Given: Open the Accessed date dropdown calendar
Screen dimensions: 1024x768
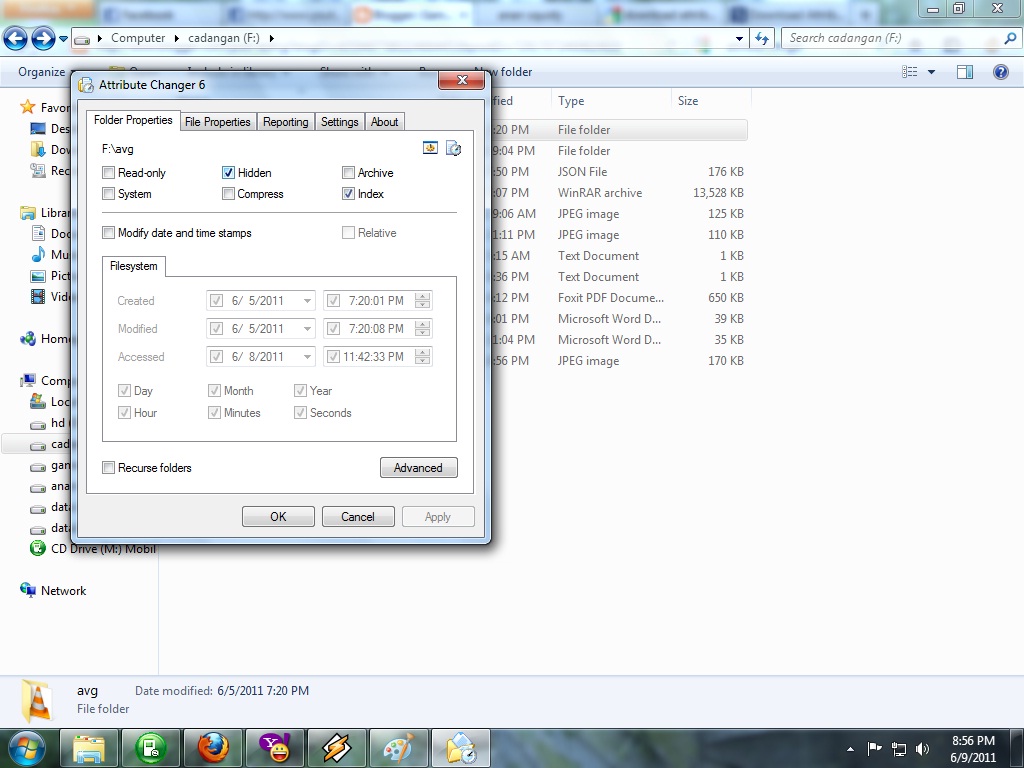Looking at the screenshot, I should 307,357.
